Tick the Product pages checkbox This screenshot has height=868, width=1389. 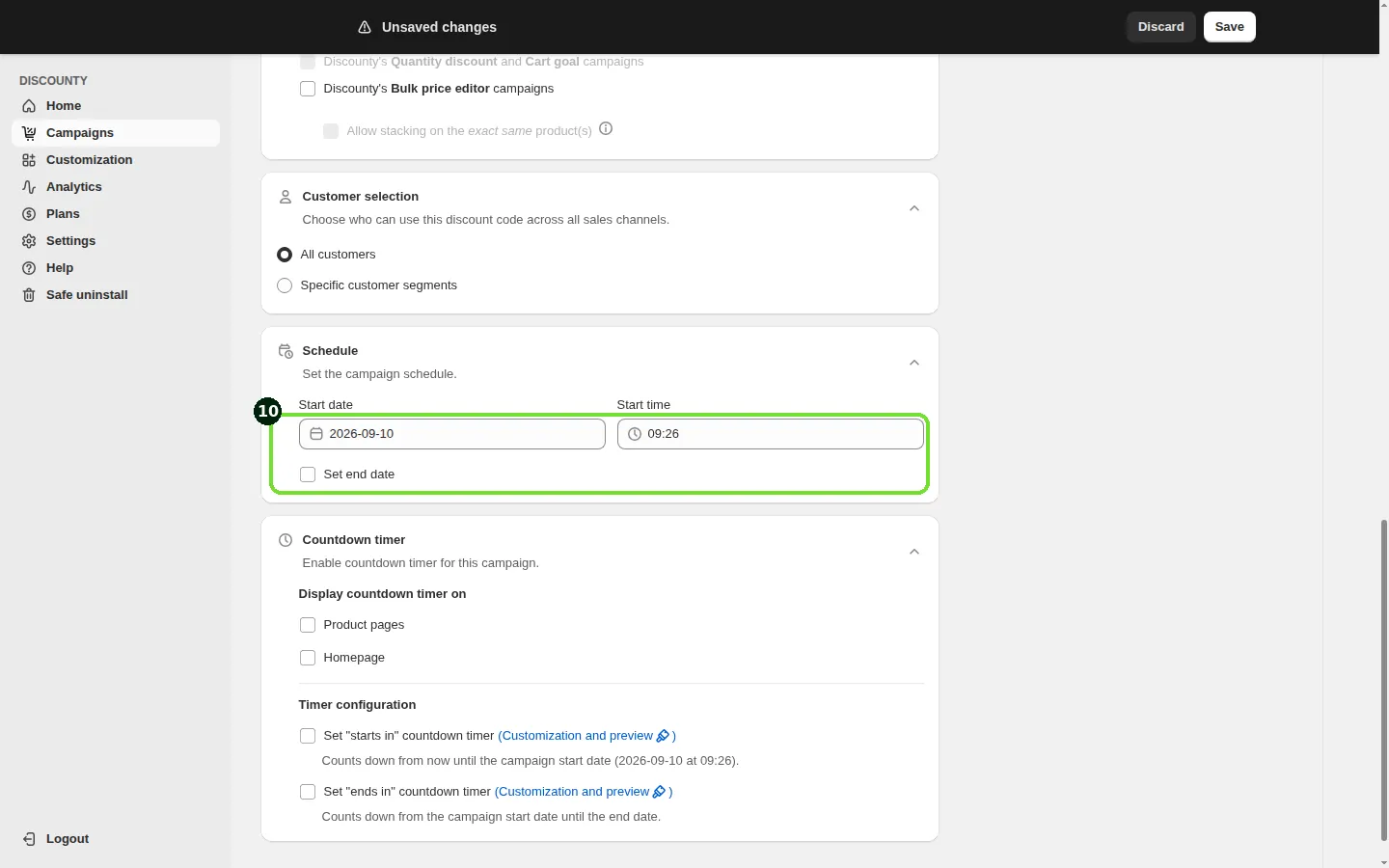(308, 625)
